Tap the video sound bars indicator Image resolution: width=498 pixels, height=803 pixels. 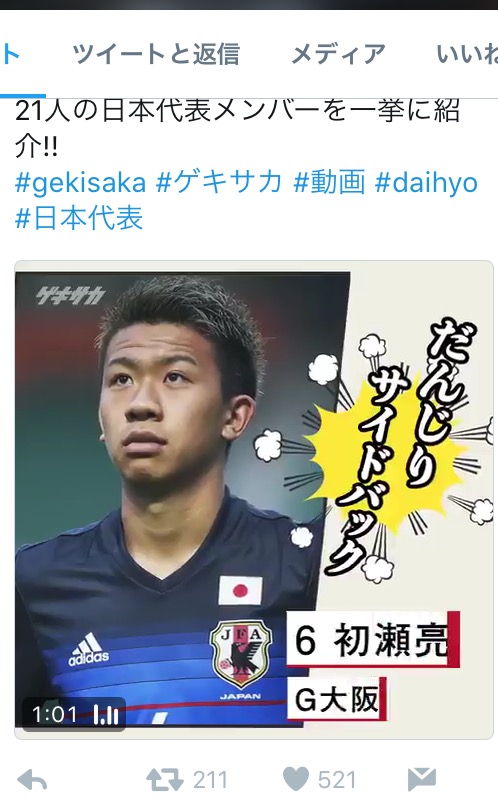point(106,715)
